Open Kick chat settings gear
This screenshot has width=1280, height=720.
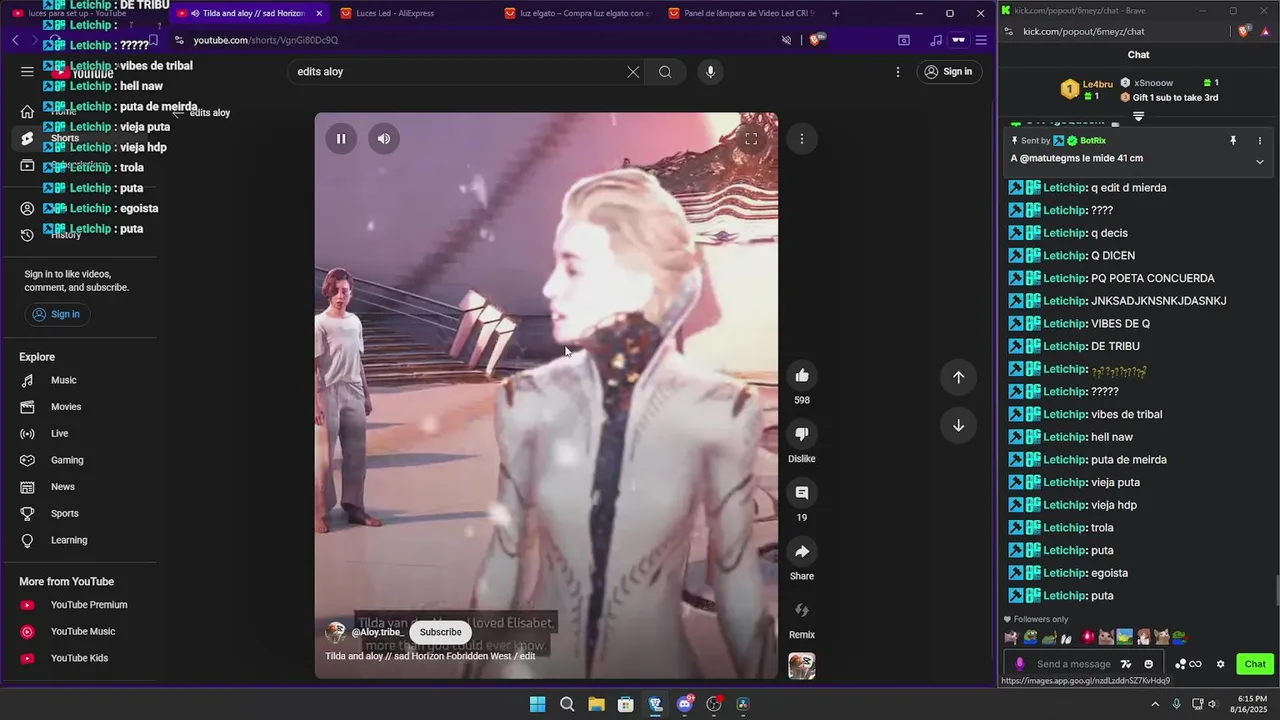1220,664
